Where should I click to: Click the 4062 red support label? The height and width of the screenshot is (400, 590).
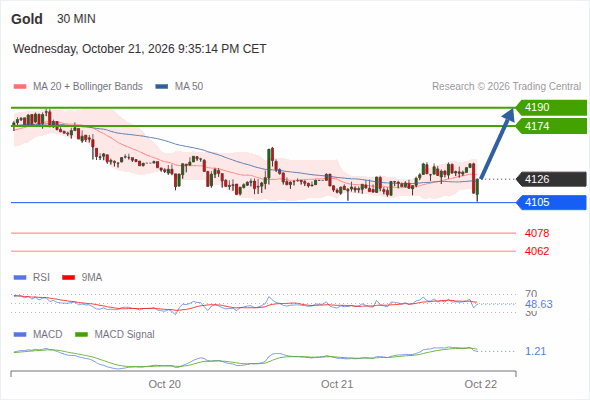(537, 251)
